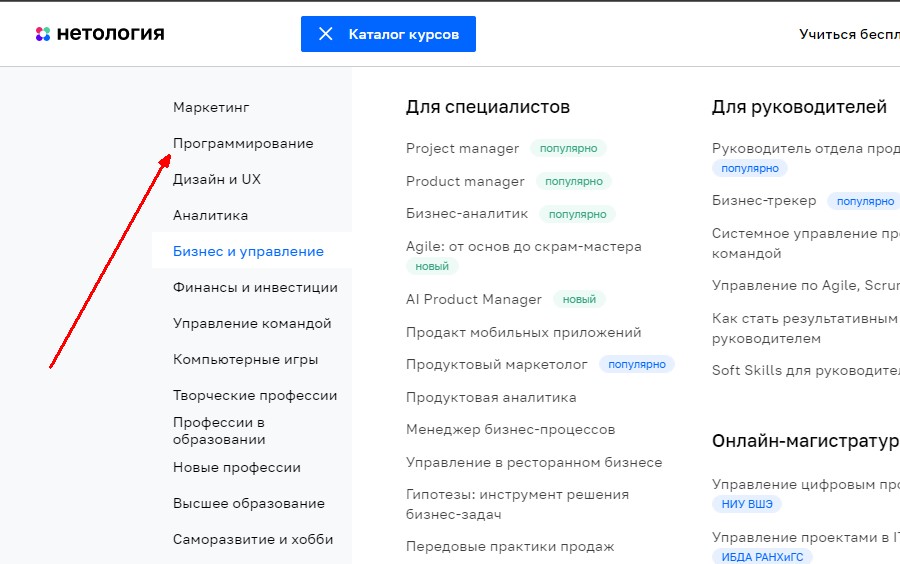The image size is (900, 564).
Task: Open Управление по Agile, Scrum course
Action: tap(806, 286)
